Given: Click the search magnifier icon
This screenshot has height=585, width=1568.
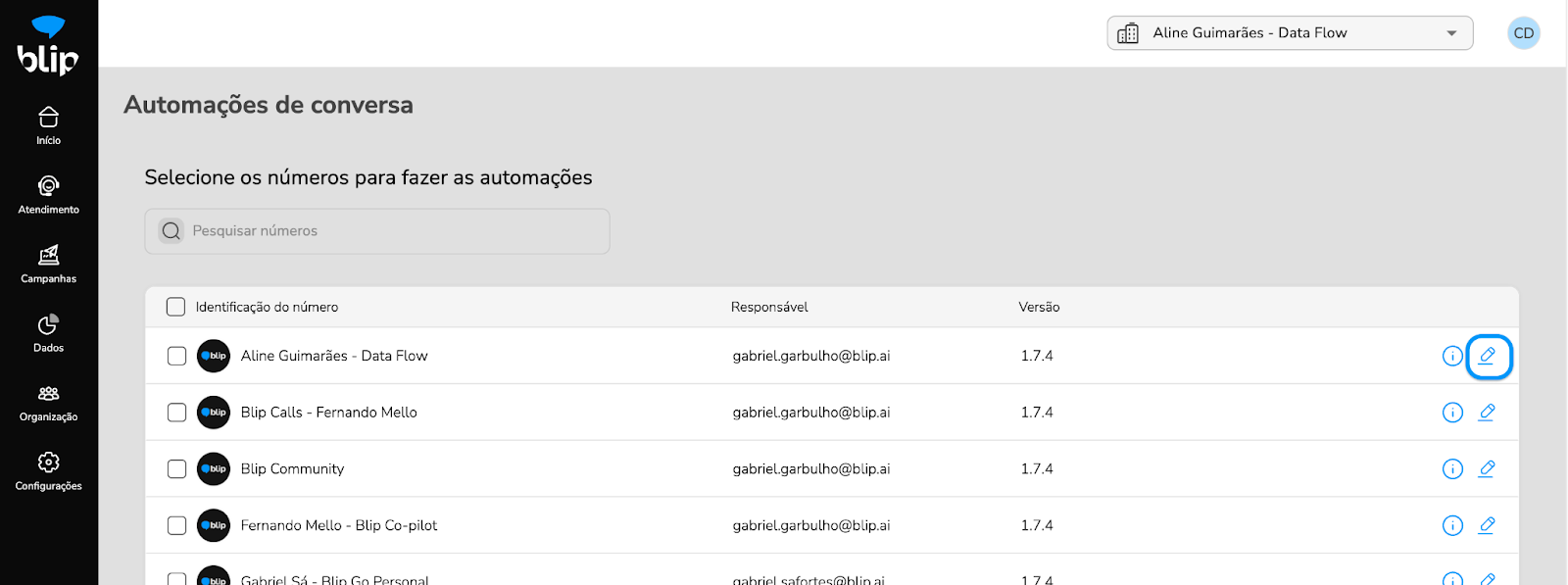Looking at the screenshot, I should coord(171,231).
